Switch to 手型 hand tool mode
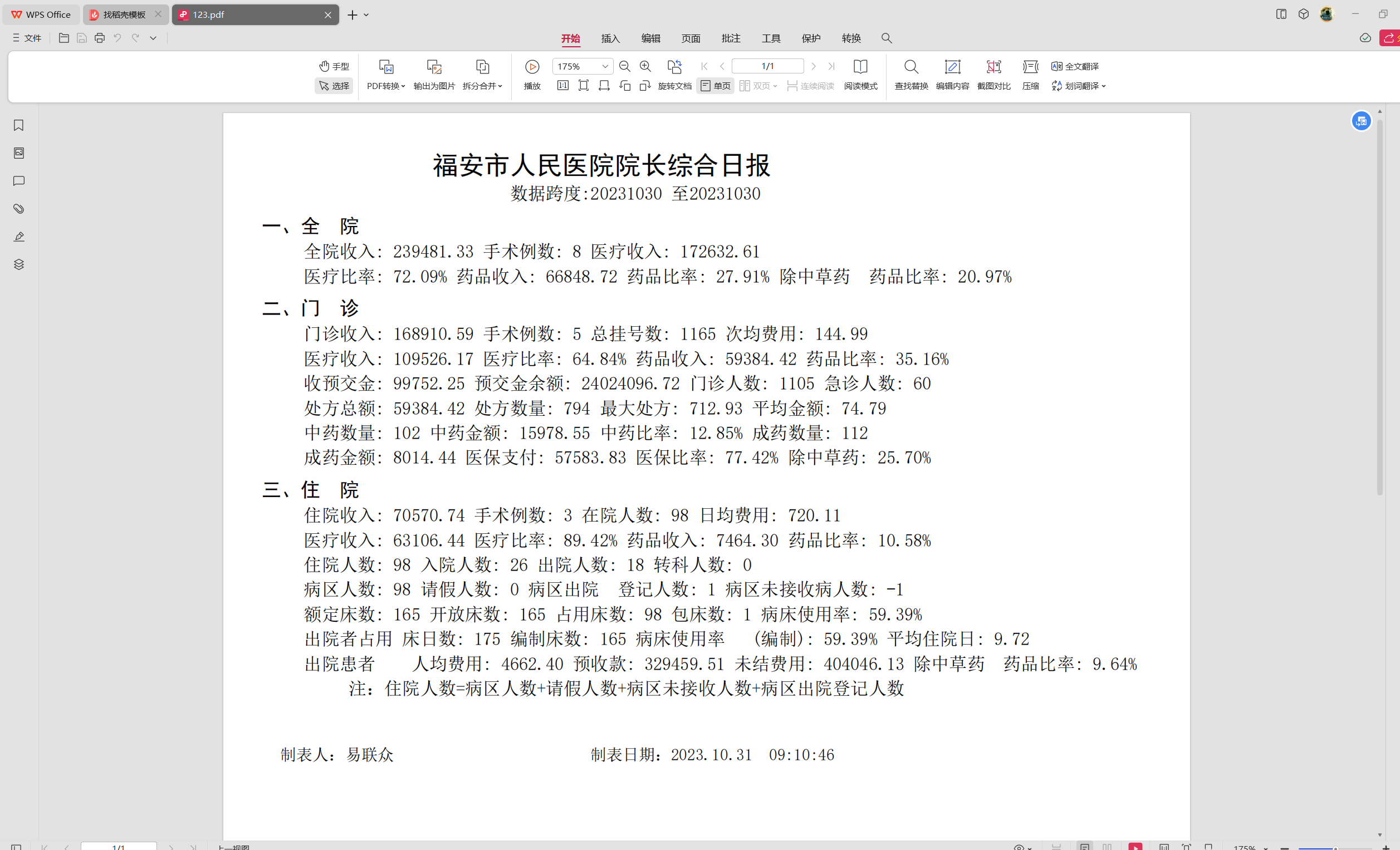 click(334, 66)
